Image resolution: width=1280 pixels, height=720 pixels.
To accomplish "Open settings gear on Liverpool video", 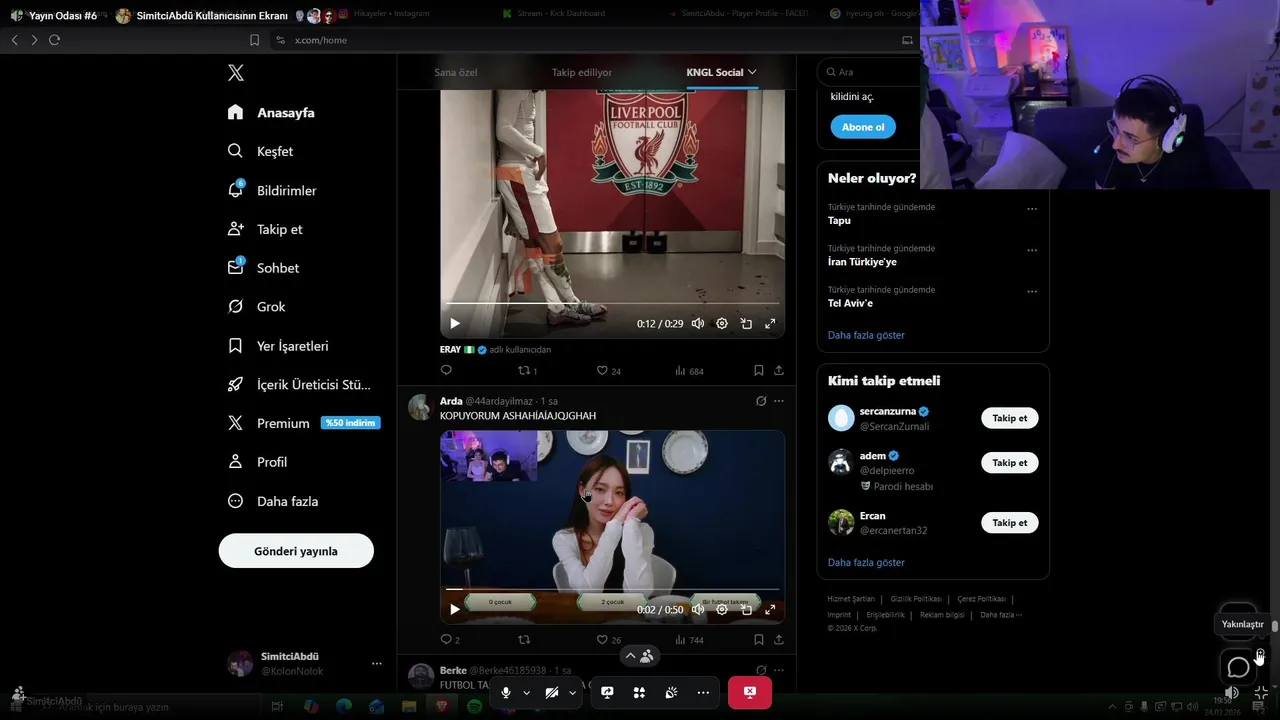I will pyautogui.click(x=722, y=323).
